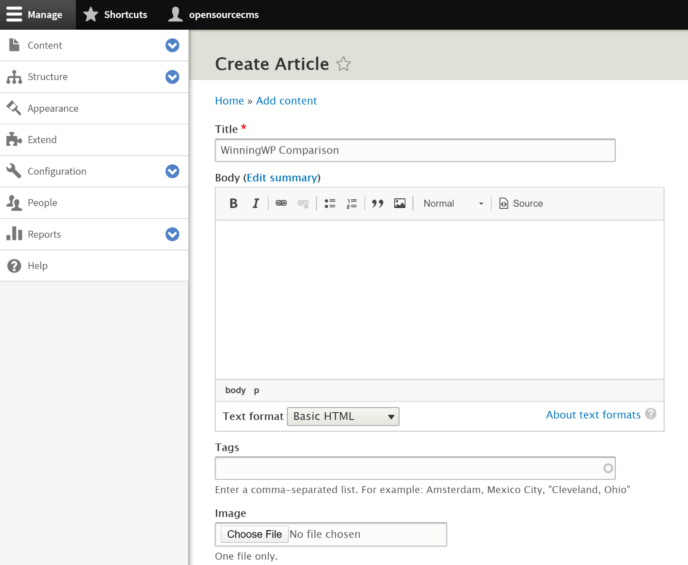
Task: Click the Shortcuts star icon in top bar
Action: 91,14
